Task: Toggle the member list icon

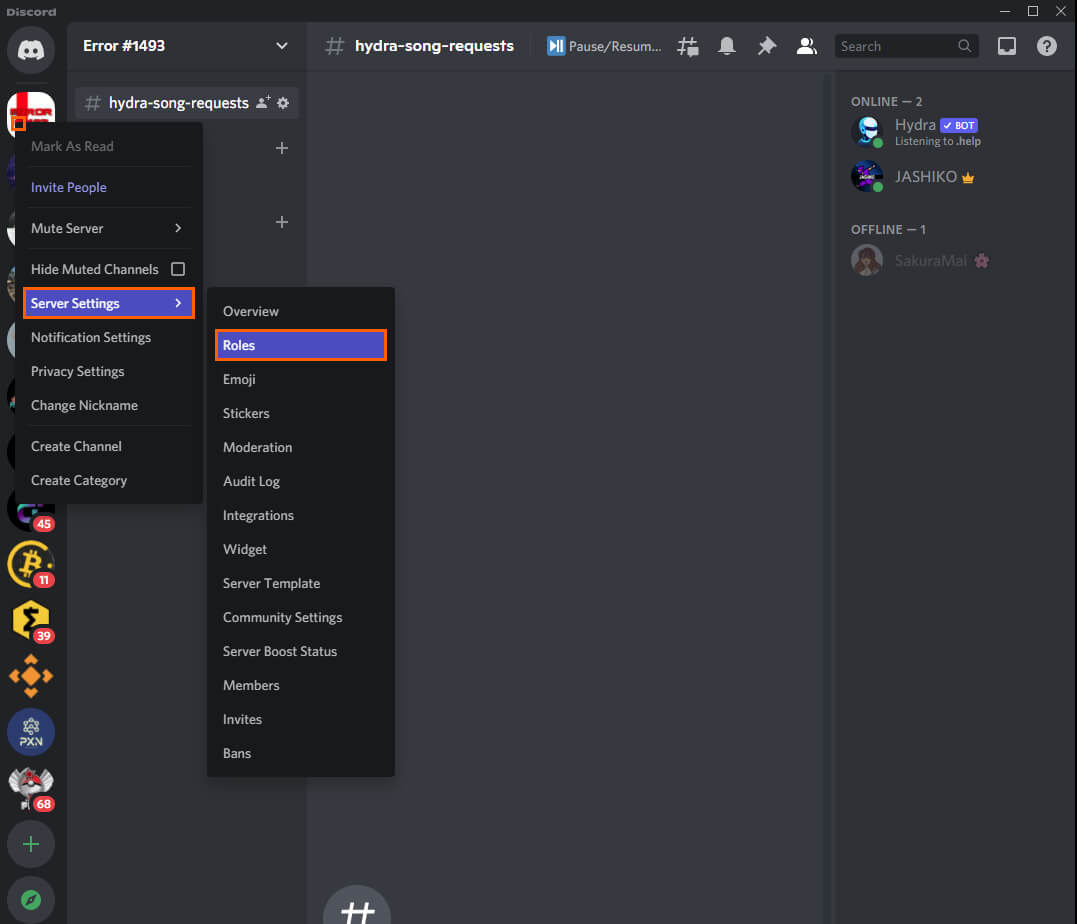Action: click(x=806, y=46)
